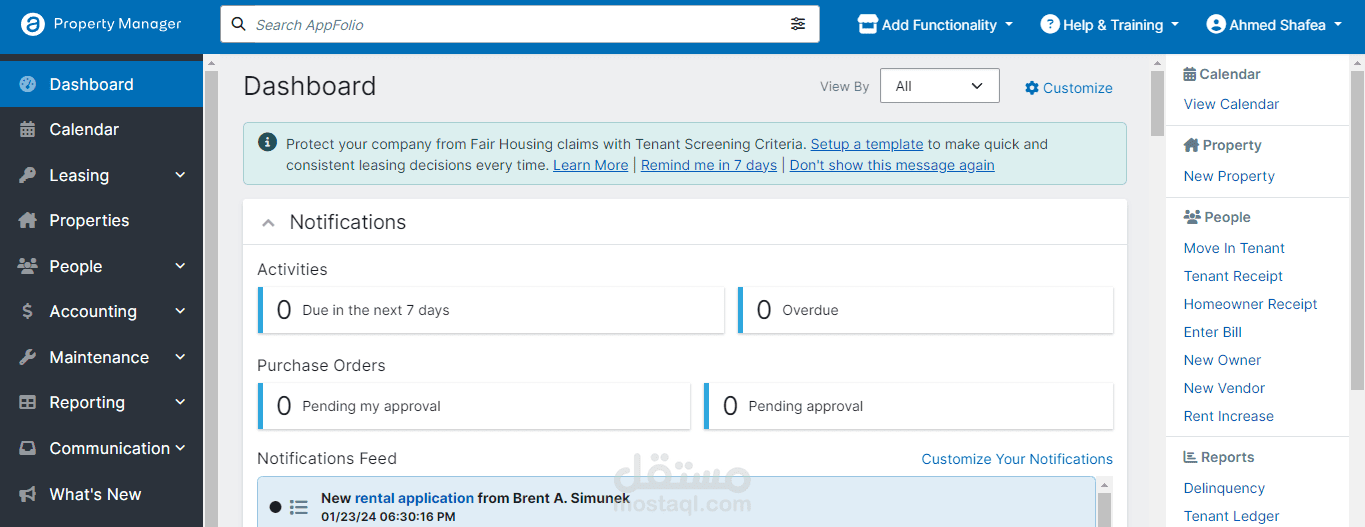Click Customize Your Notifications link
Image resolution: width=1365 pixels, height=527 pixels.
click(x=1017, y=459)
